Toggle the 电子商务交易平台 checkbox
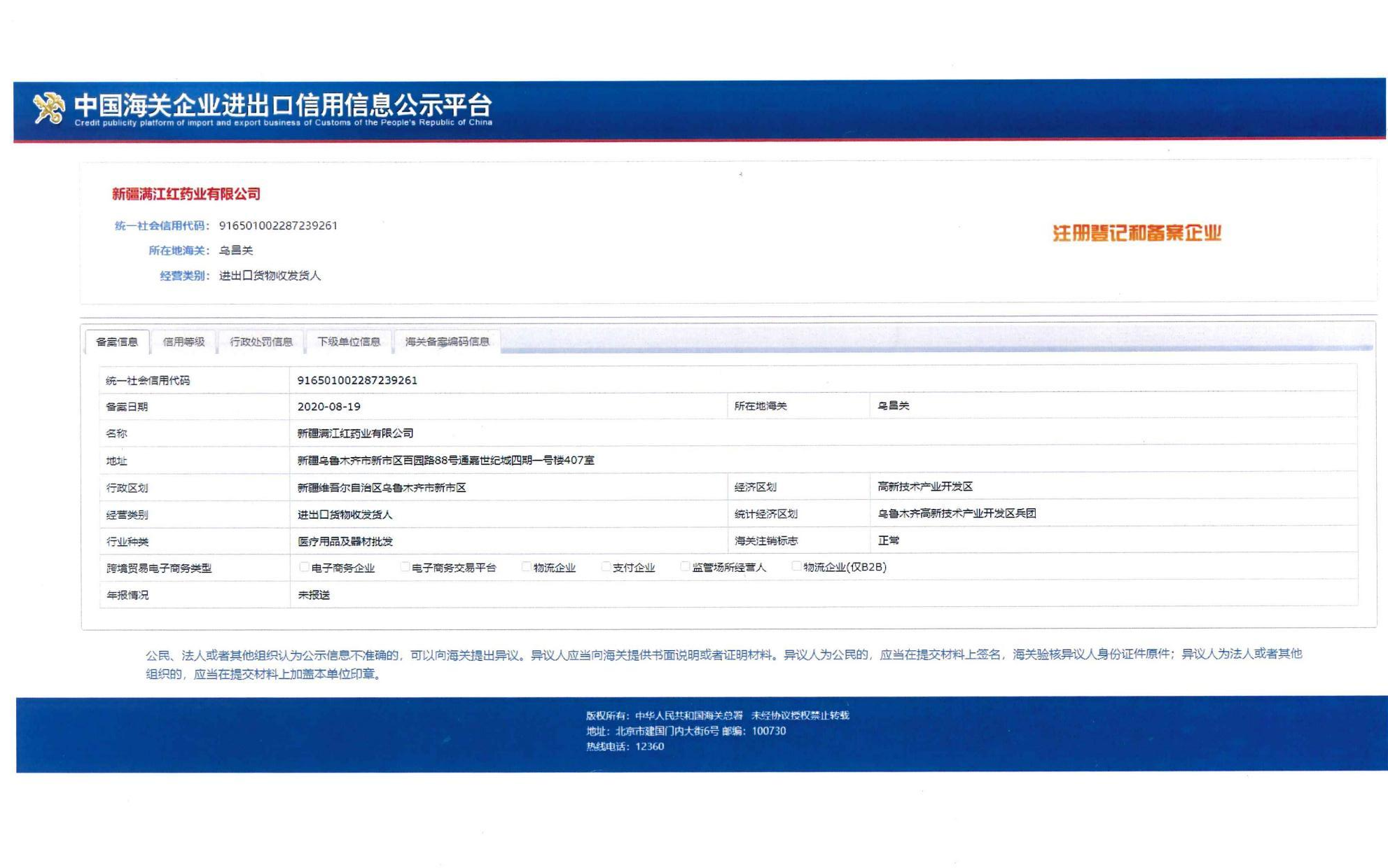The width and height of the screenshot is (1388, 868). [405, 567]
